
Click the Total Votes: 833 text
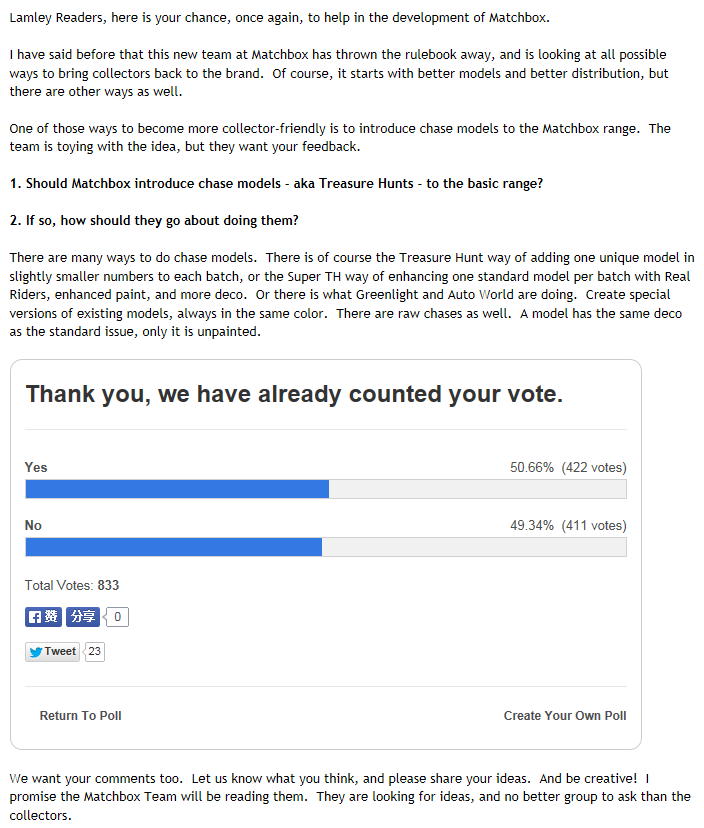pos(72,586)
